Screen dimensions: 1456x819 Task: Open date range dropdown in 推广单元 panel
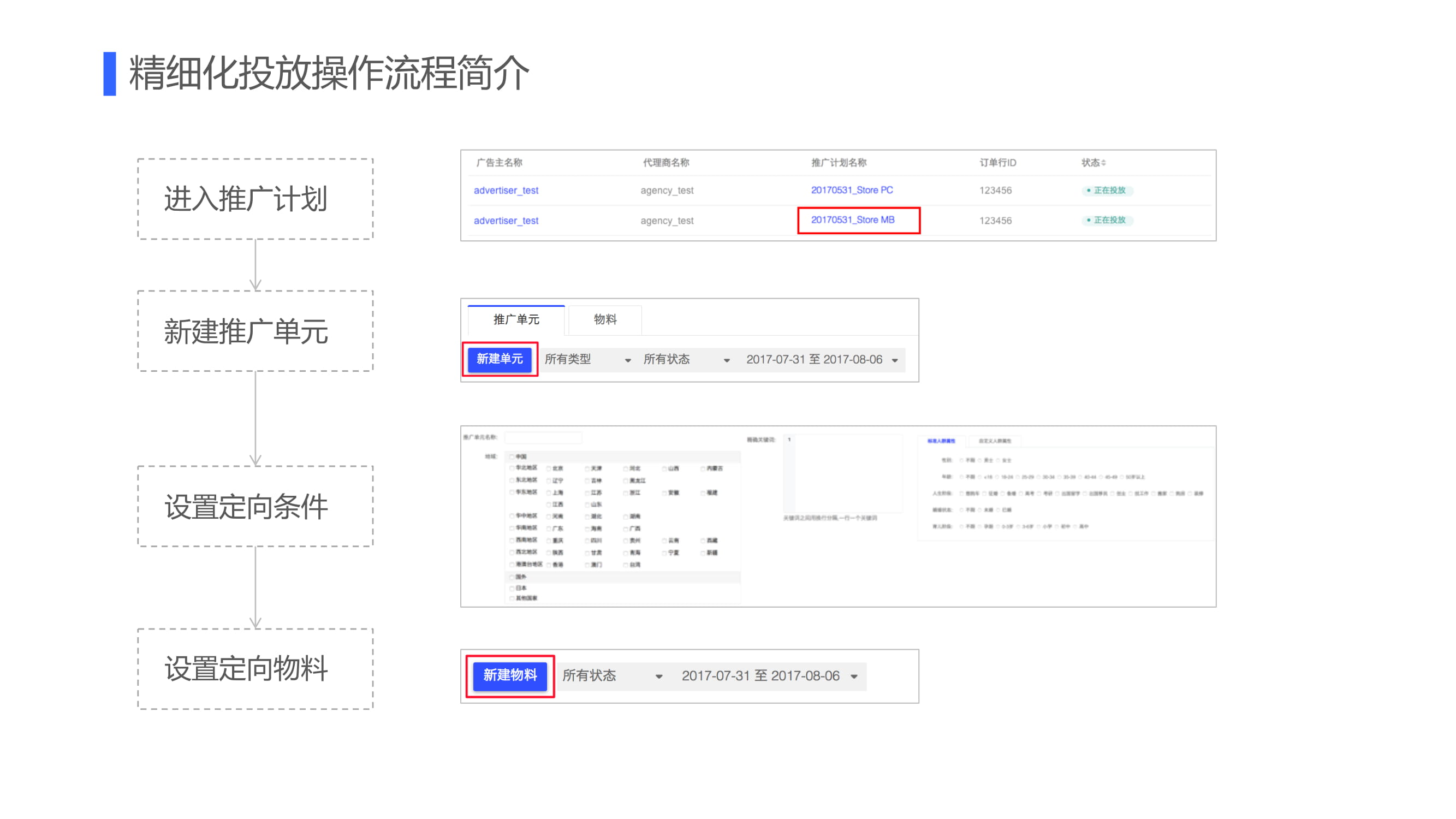click(x=822, y=359)
